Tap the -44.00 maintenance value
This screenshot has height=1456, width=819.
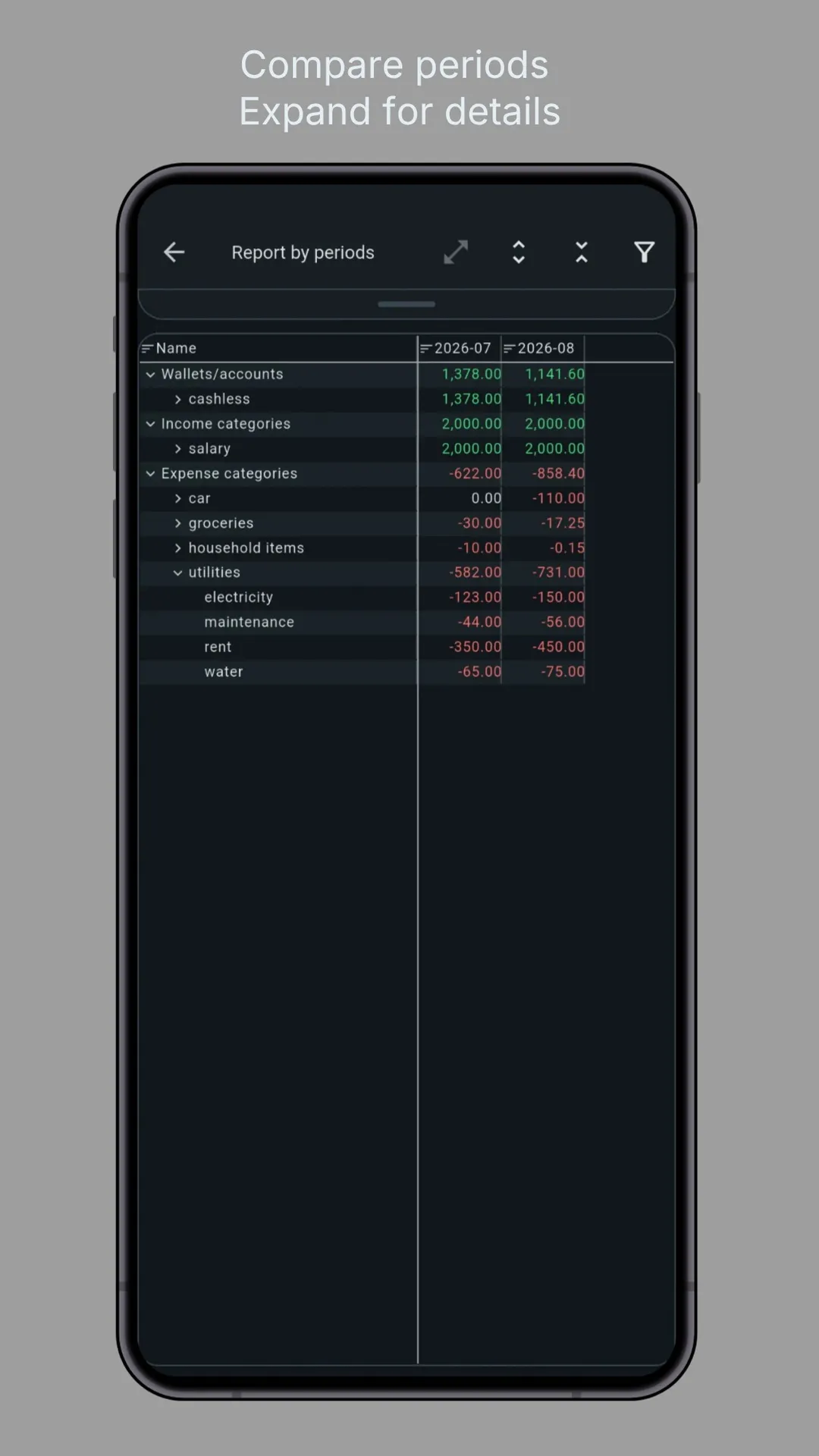point(479,622)
